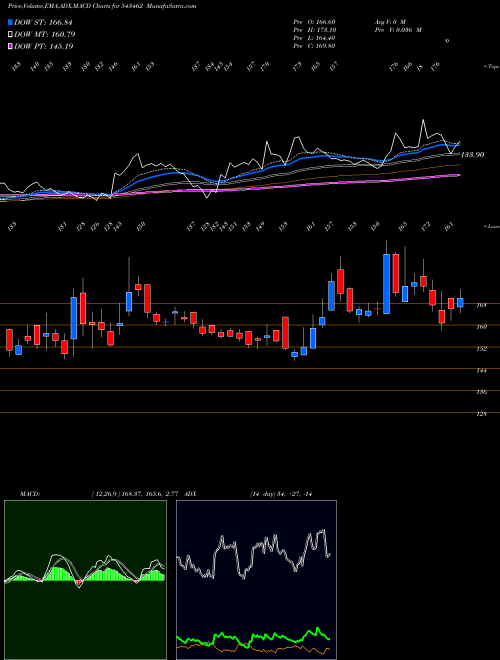Click the 'Pre H: 173.10' high value
The height and width of the screenshot is (660, 500).
click(x=314, y=30)
